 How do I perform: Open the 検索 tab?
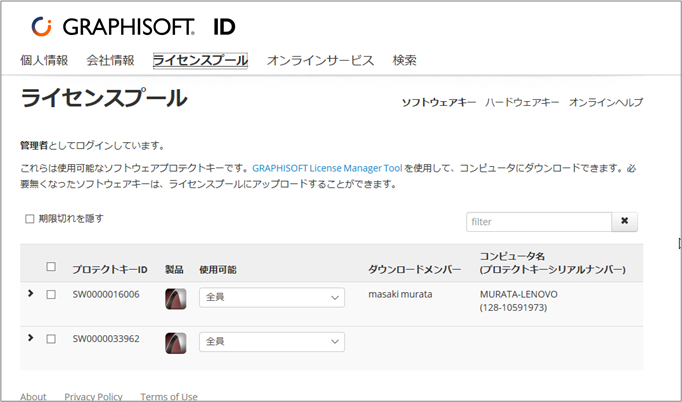point(405,60)
